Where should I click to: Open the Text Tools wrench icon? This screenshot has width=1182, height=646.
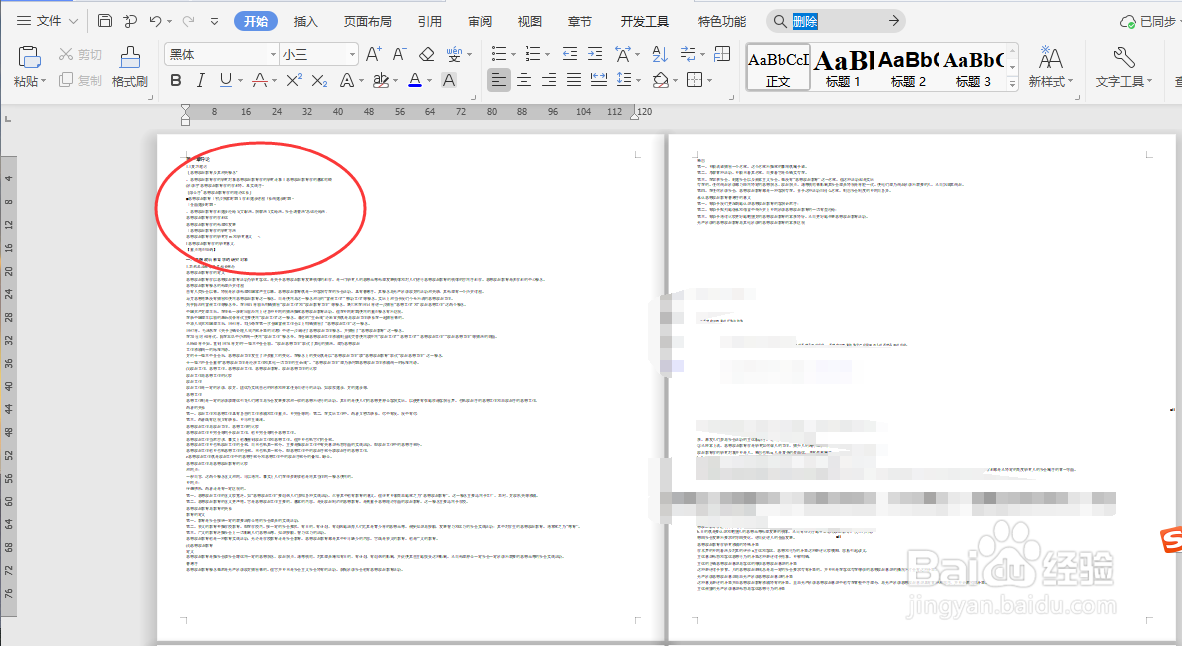pyautogui.click(x=1123, y=57)
